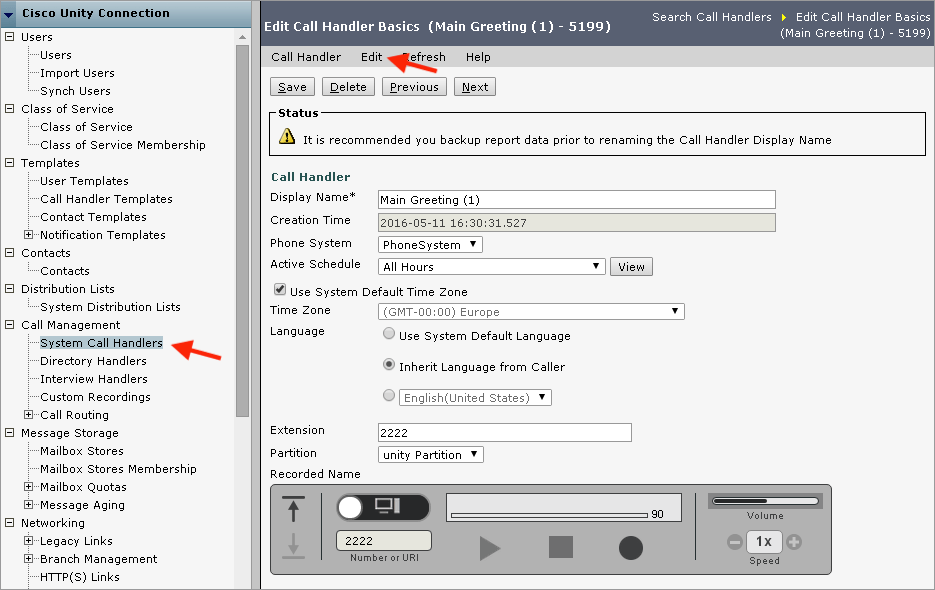This screenshot has height=590, width=935.
Task: Open the Time Zone dropdown
Action: pyautogui.click(x=531, y=311)
